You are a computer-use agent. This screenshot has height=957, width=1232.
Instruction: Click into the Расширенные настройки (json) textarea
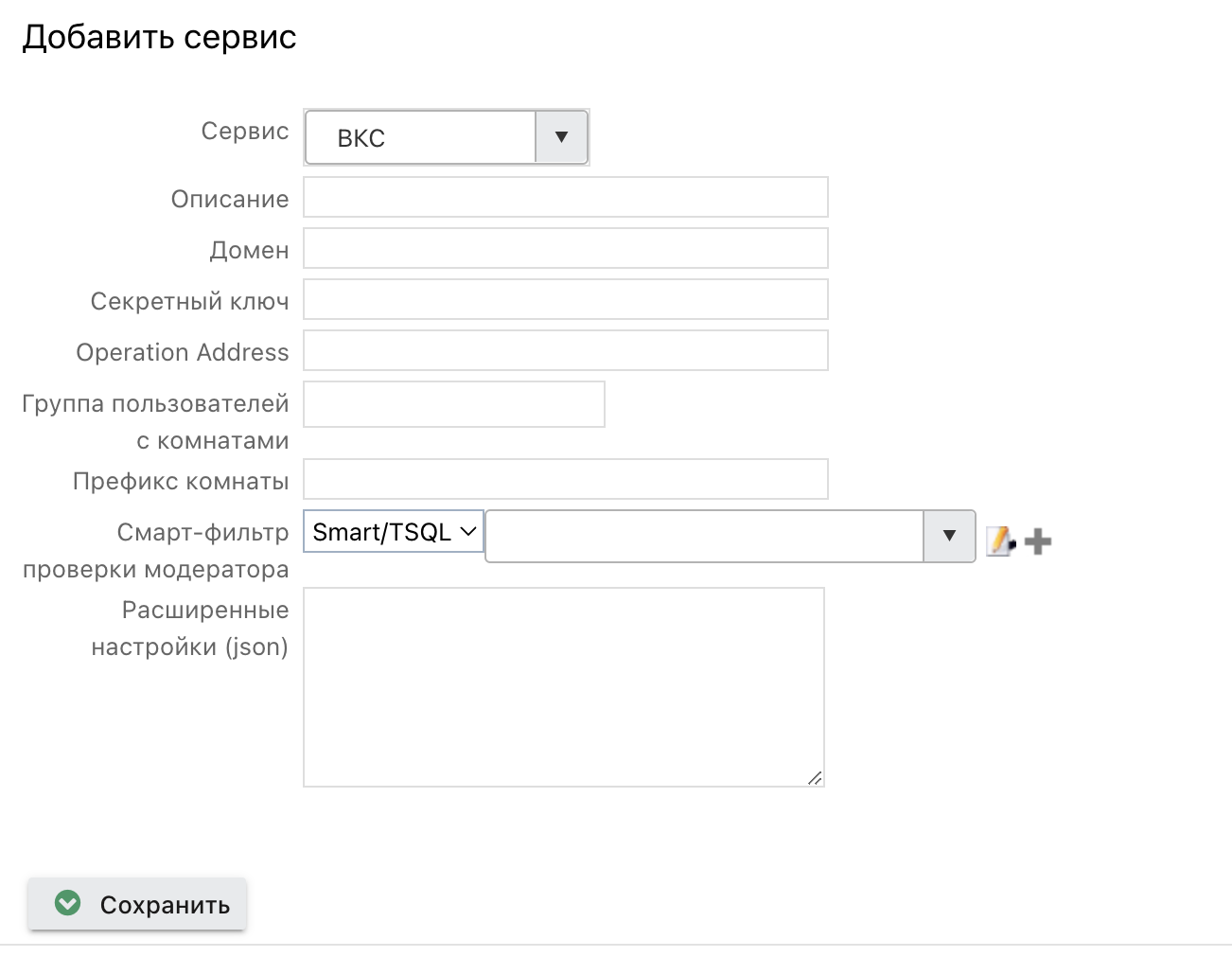tap(564, 687)
